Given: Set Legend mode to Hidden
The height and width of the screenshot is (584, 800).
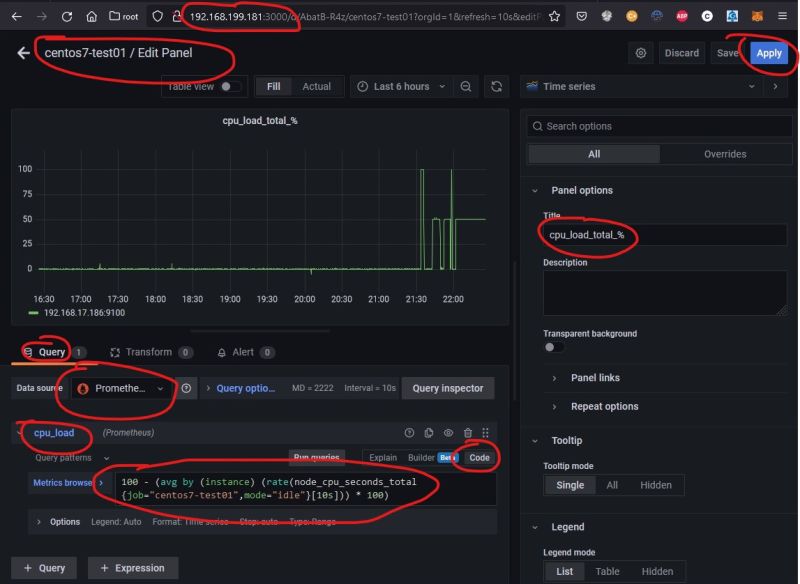Looking at the screenshot, I should click(x=657, y=572).
